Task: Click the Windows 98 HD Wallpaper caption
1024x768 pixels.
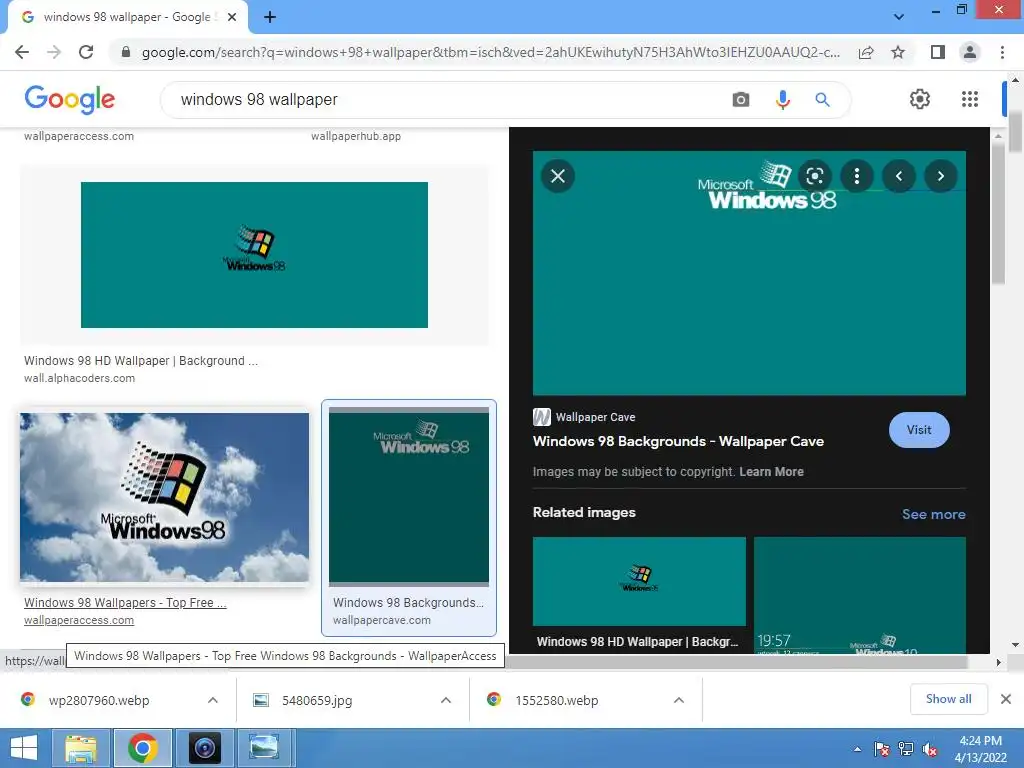Action: (x=141, y=360)
